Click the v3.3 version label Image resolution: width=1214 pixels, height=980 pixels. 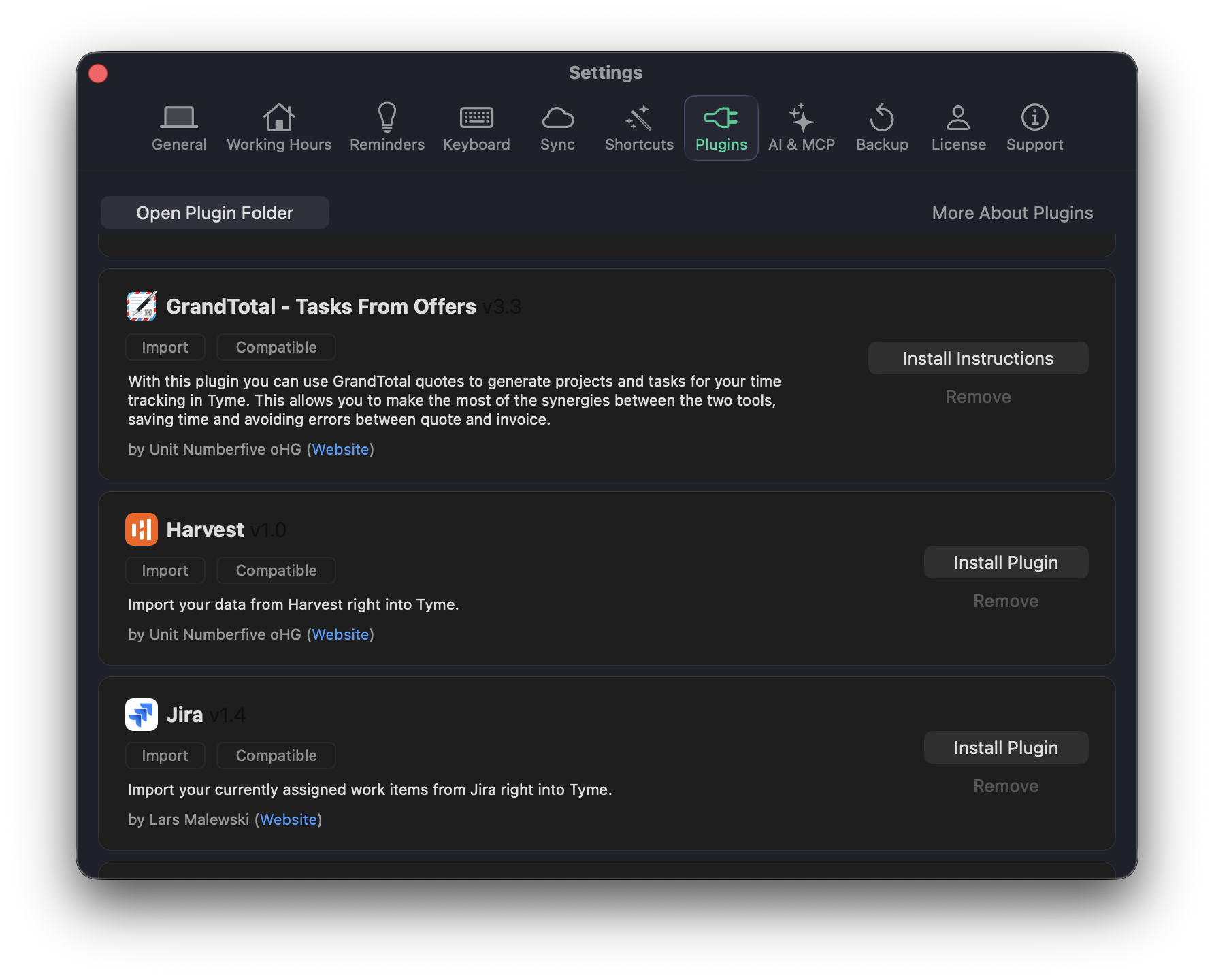click(x=502, y=307)
